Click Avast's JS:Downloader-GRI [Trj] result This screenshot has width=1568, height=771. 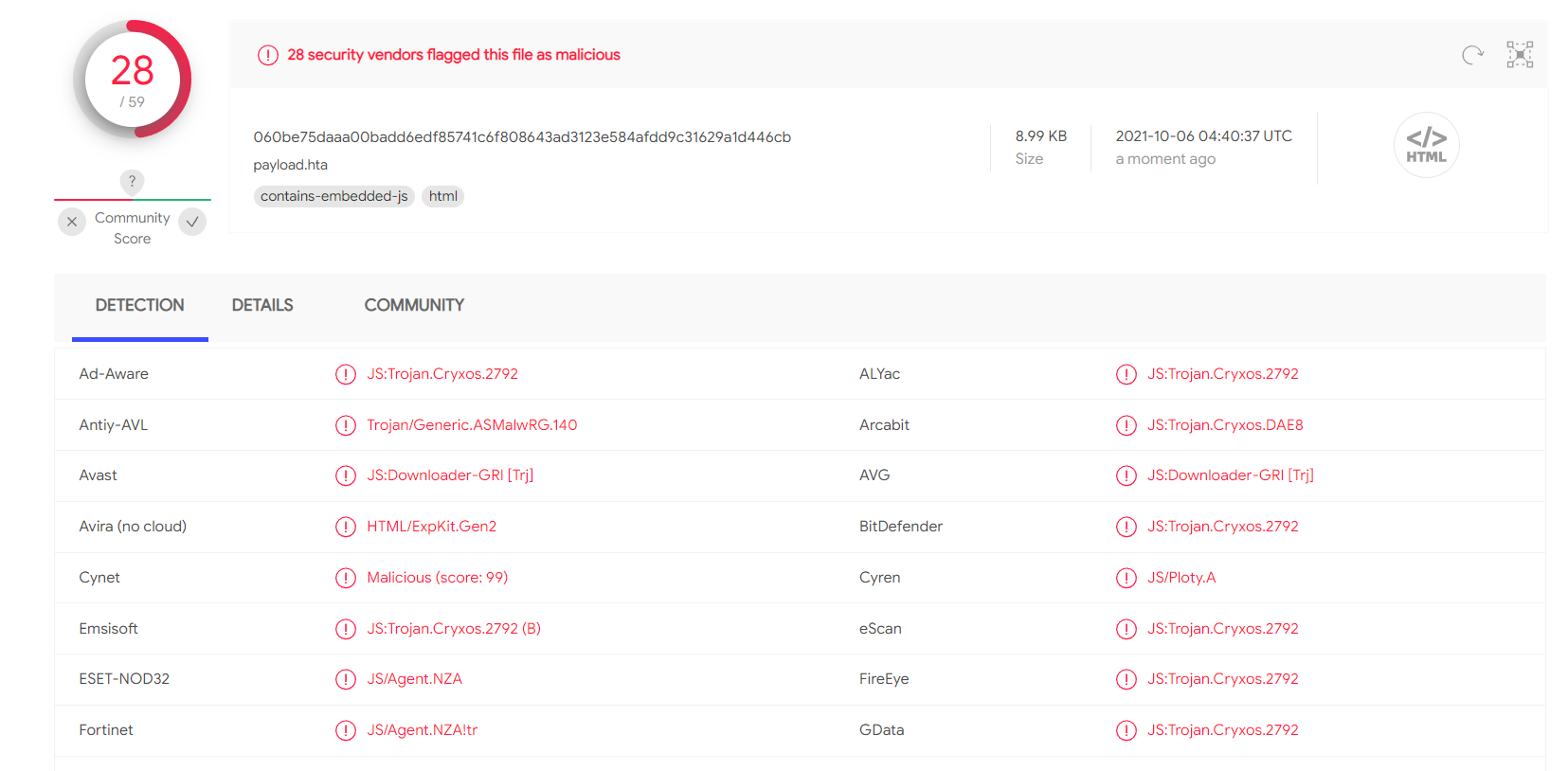pyautogui.click(x=450, y=475)
